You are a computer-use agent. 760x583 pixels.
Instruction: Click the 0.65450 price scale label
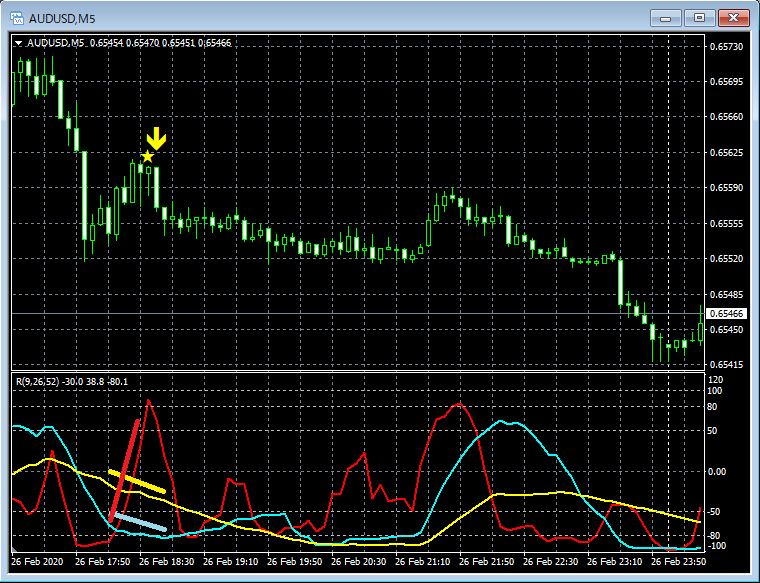[x=726, y=330]
